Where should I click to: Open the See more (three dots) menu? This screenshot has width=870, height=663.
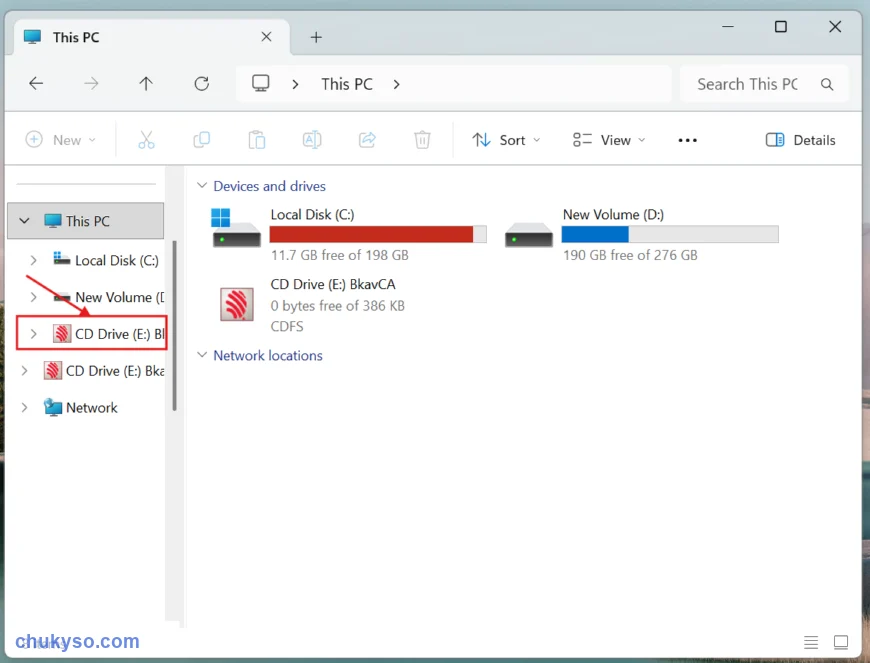pyautogui.click(x=687, y=140)
